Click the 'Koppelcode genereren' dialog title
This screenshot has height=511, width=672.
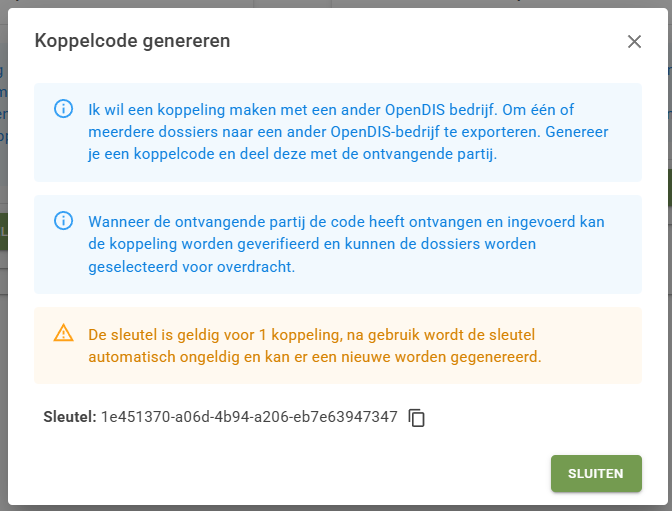point(132,41)
